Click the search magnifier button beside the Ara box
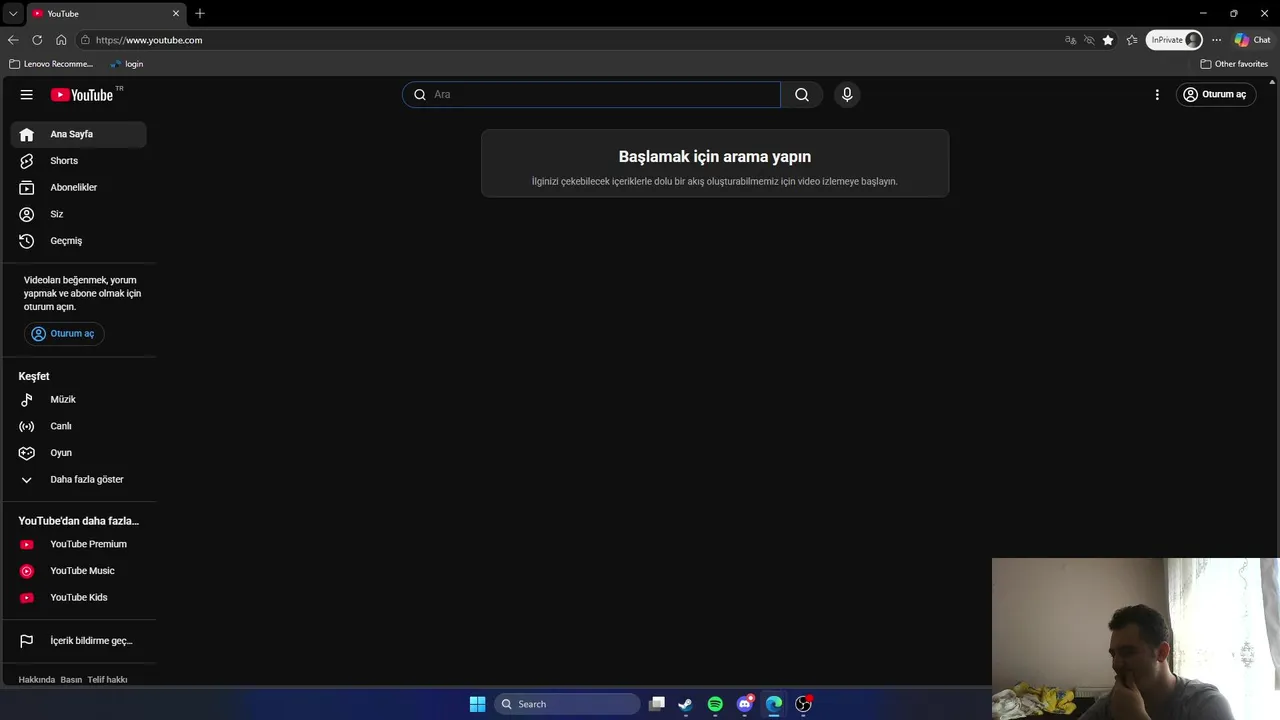The height and width of the screenshot is (720, 1280). point(802,94)
